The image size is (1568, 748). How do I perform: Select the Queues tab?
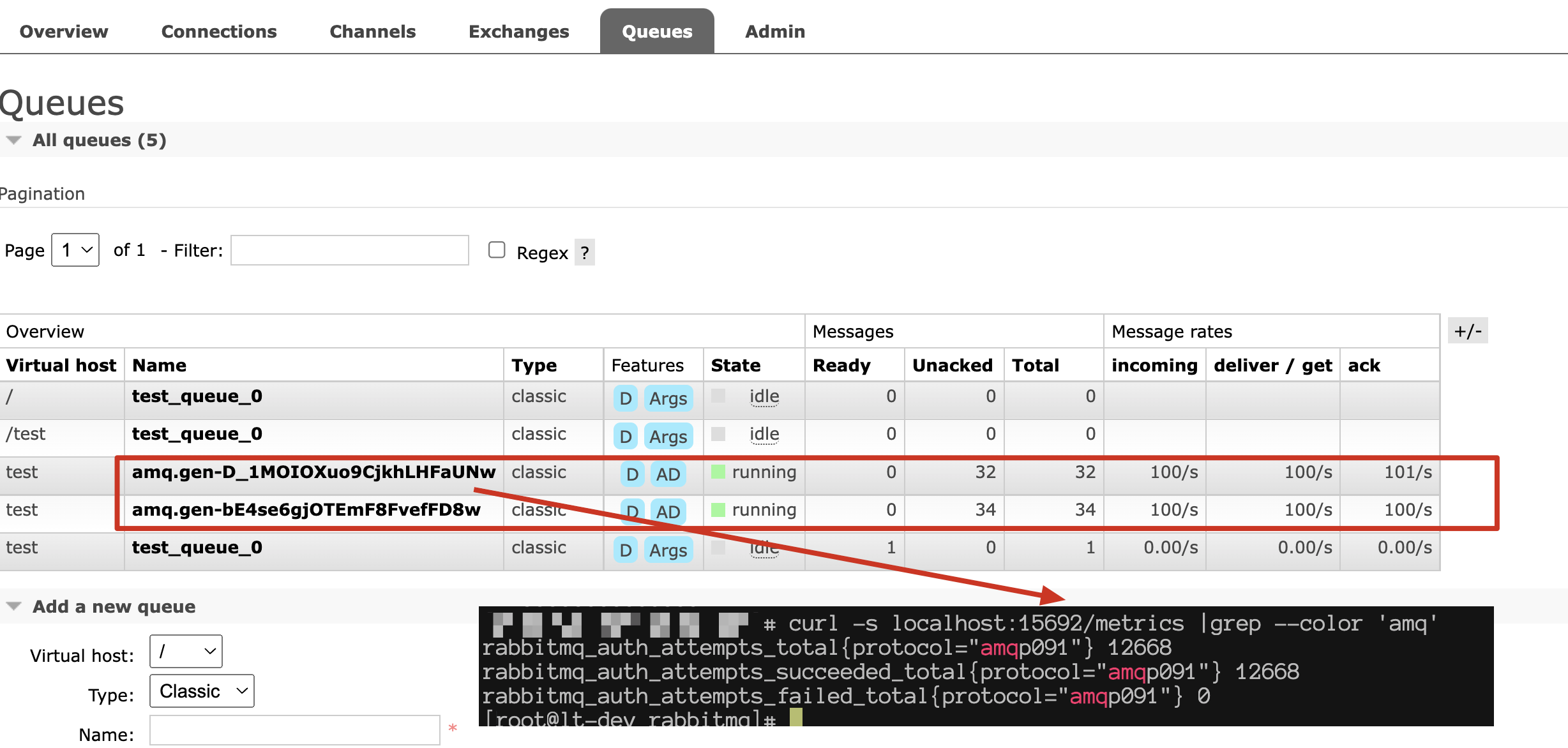(657, 31)
